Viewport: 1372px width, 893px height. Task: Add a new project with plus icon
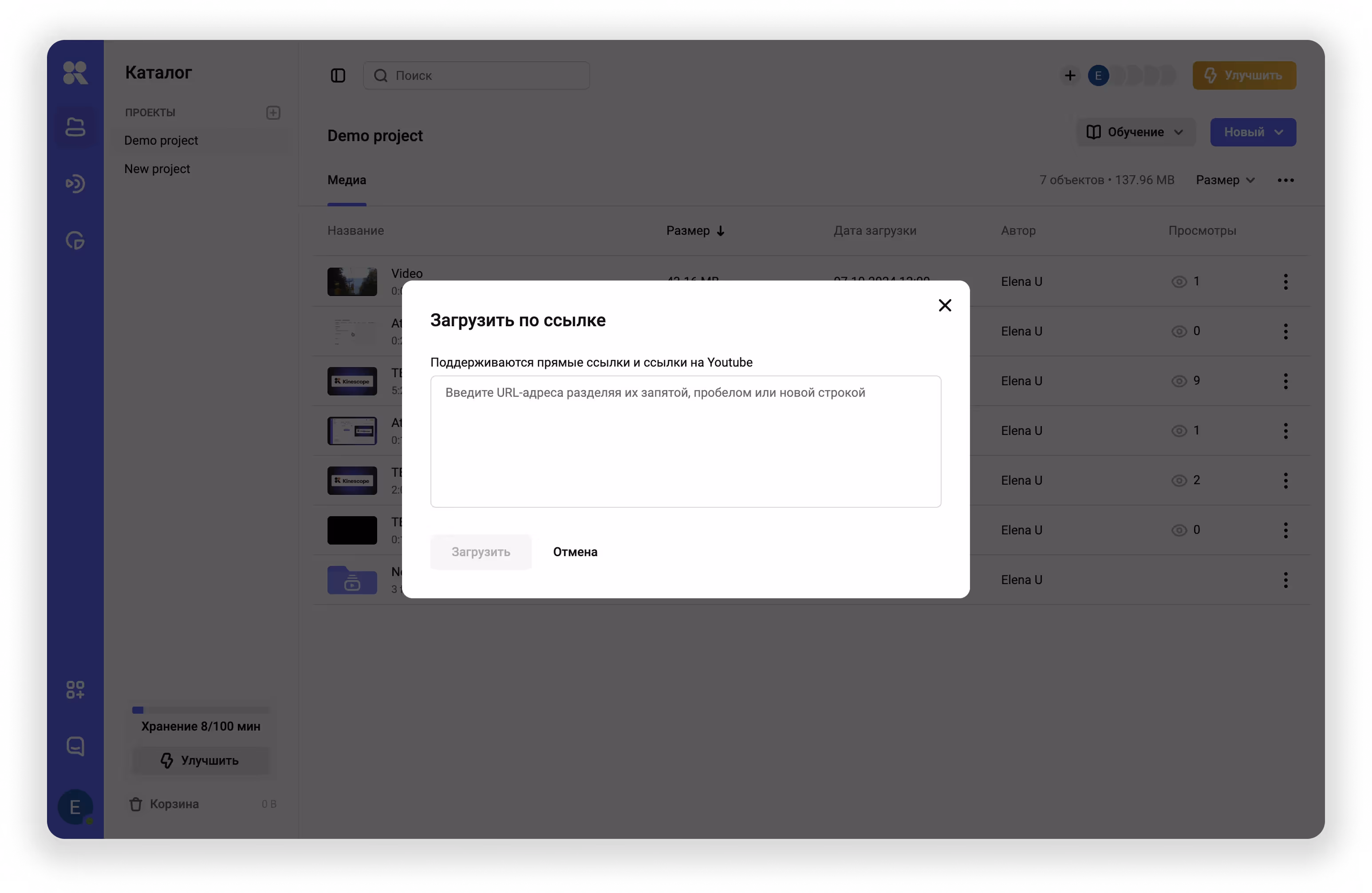[273, 112]
